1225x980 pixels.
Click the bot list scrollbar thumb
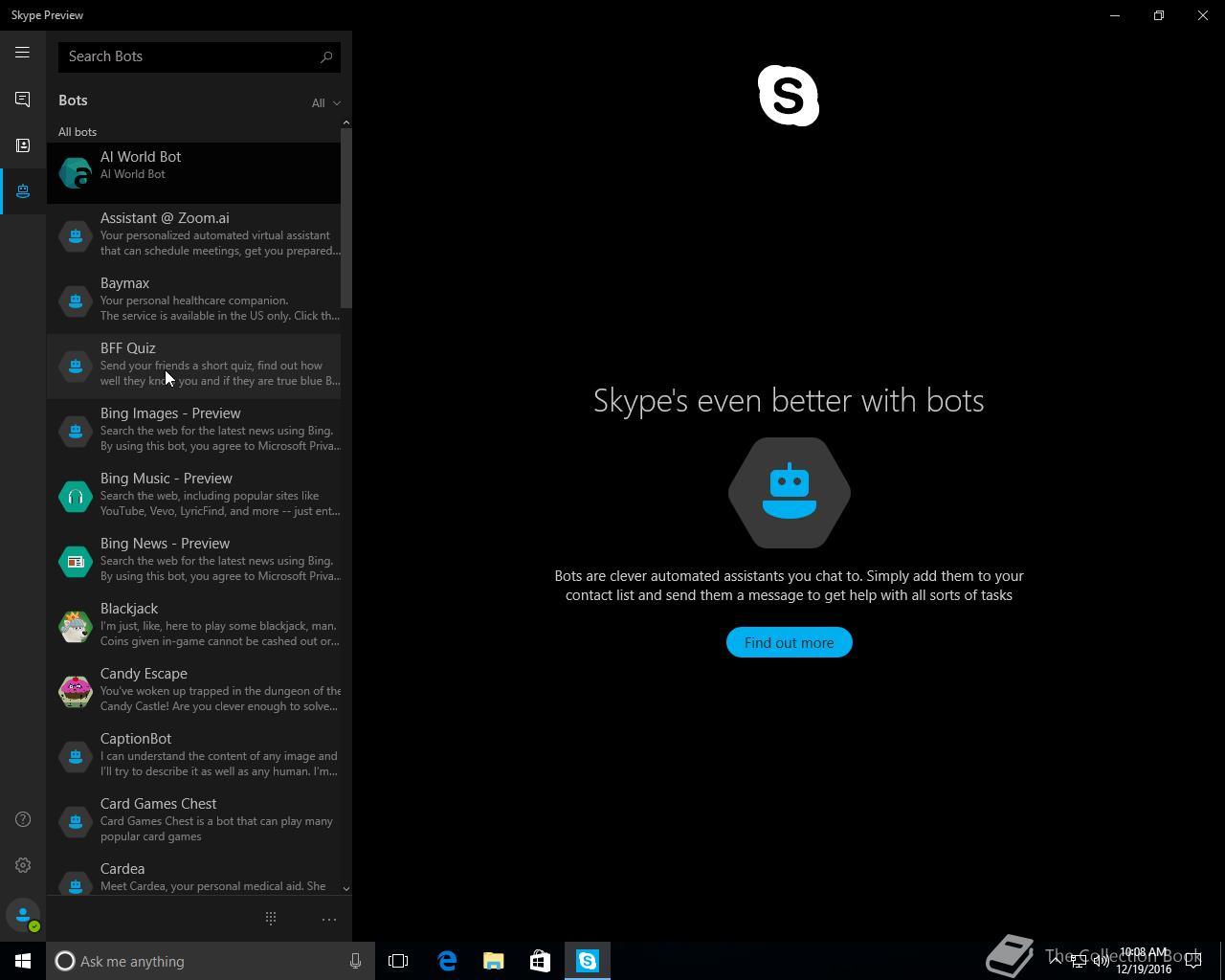click(x=346, y=218)
